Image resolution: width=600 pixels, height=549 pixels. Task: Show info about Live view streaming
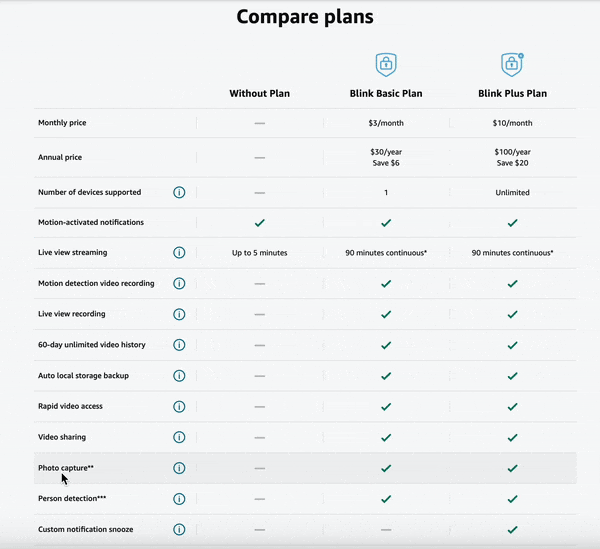(x=180, y=253)
